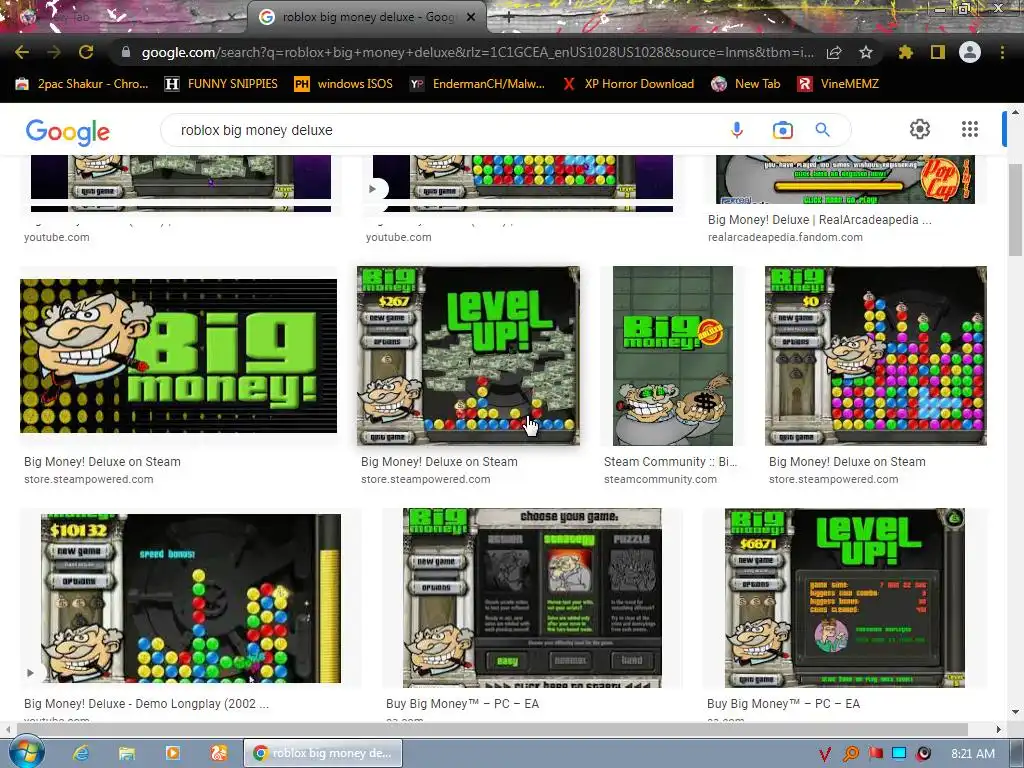Viewport: 1024px width, 768px height.
Task: Open the Extensions puzzle icon
Action: (905, 52)
